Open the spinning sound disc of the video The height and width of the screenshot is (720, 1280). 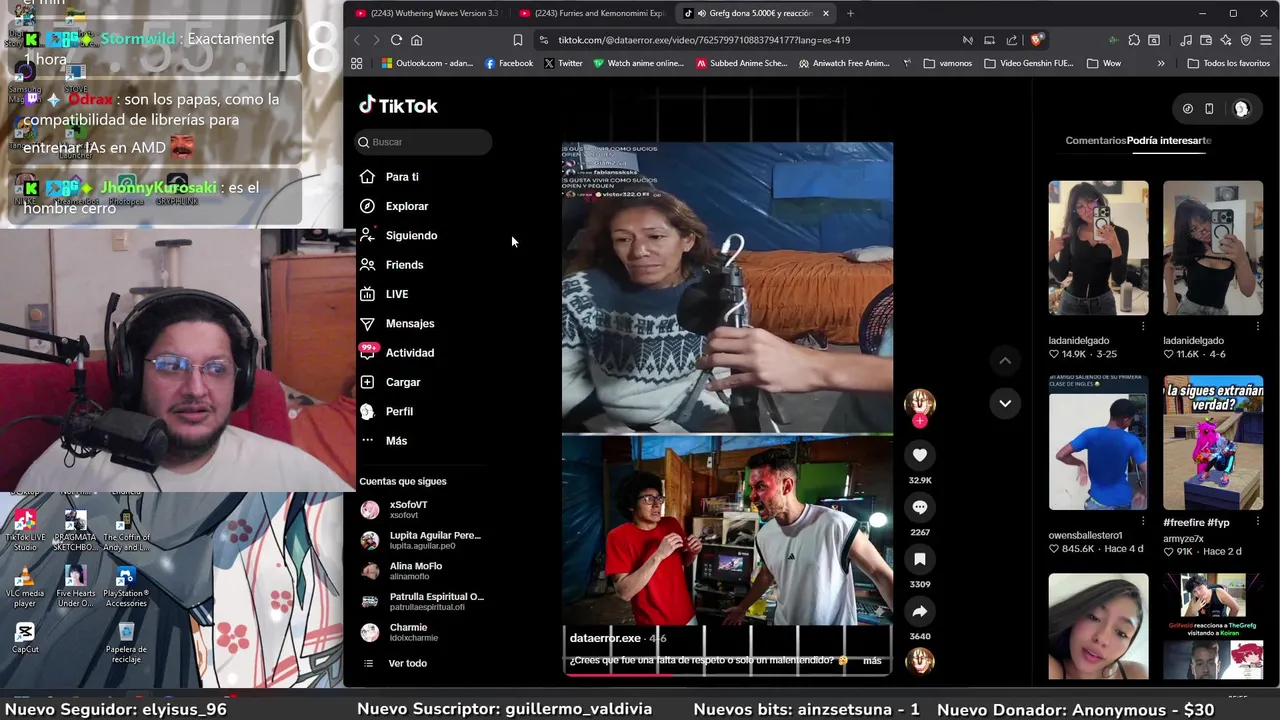[x=920, y=661]
